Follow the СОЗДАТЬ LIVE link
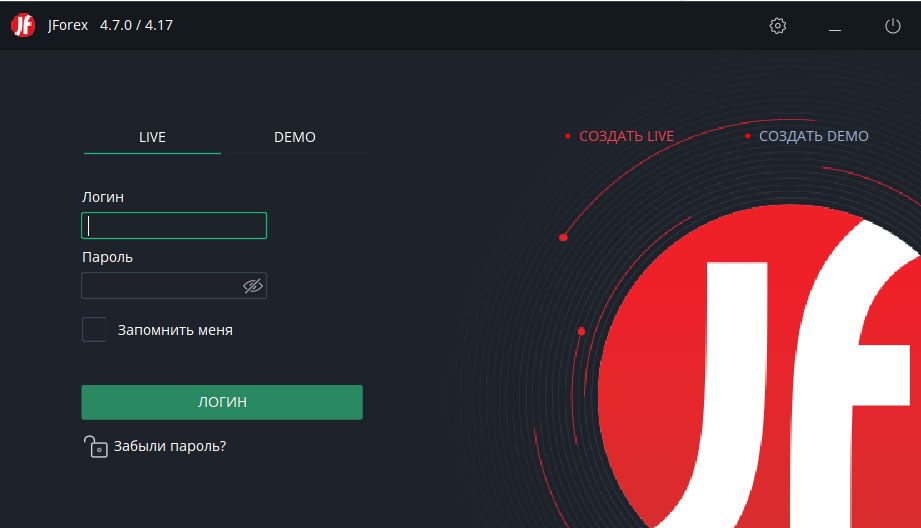Viewport: 921px width, 528px height. pyautogui.click(x=627, y=136)
